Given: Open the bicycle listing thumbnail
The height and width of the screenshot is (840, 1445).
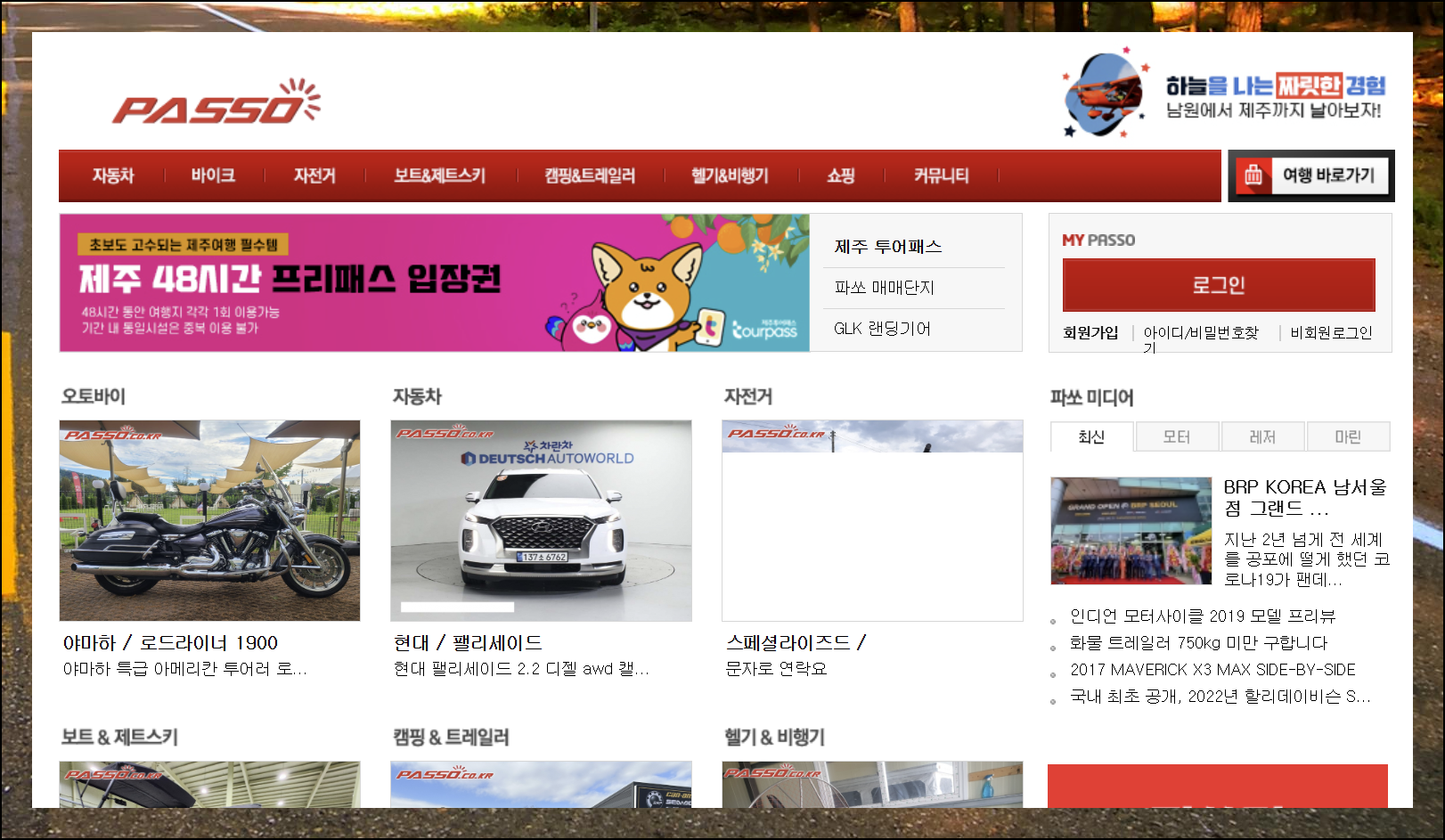Looking at the screenshot, I should [x=872, y=520].
